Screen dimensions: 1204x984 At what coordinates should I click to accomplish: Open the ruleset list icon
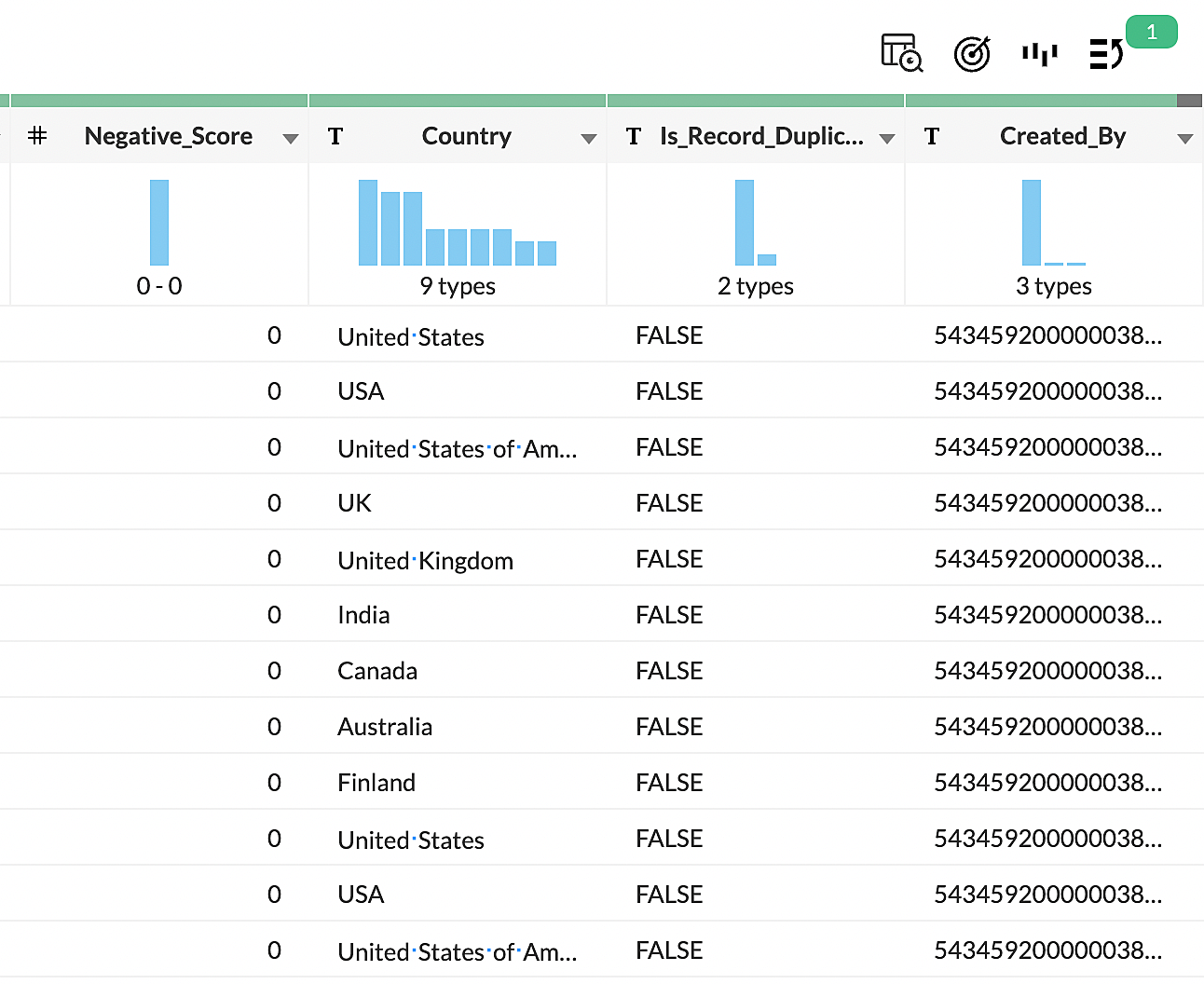pos(1105,54)
